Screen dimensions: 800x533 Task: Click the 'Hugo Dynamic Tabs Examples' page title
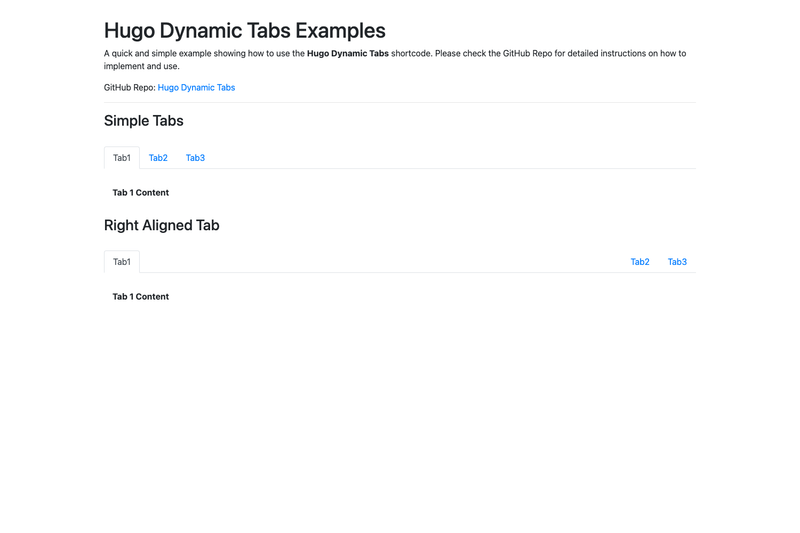[245, 31]
